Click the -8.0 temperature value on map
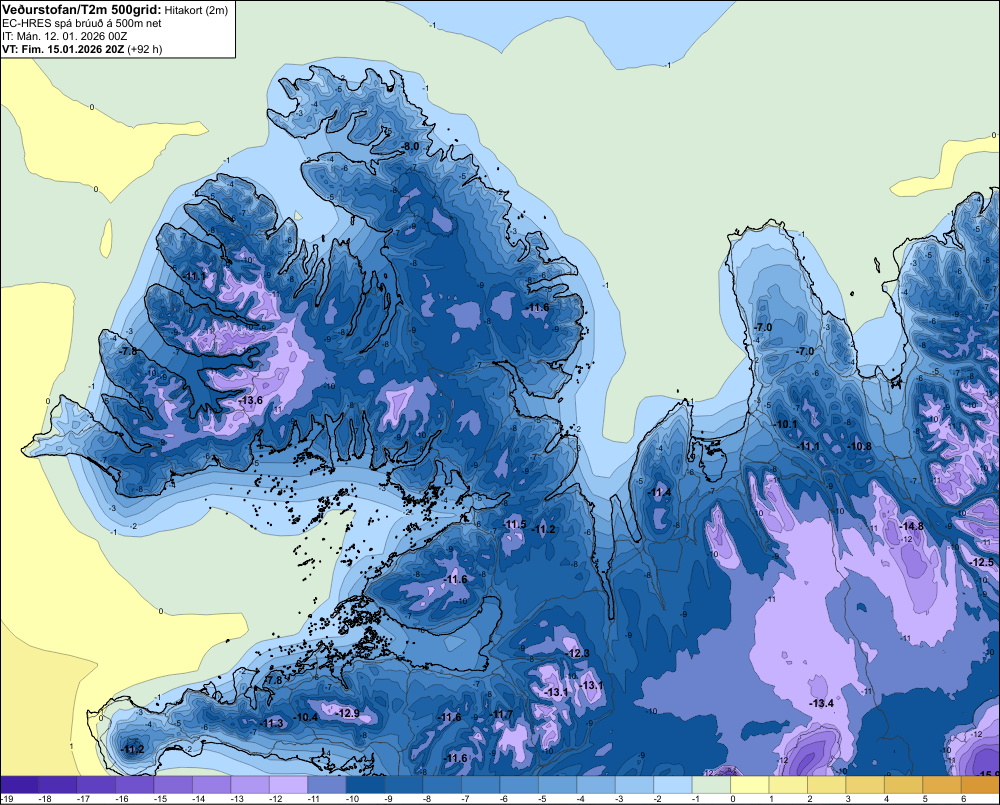Screen dimensions: 1000x805 tap(410, 147)
